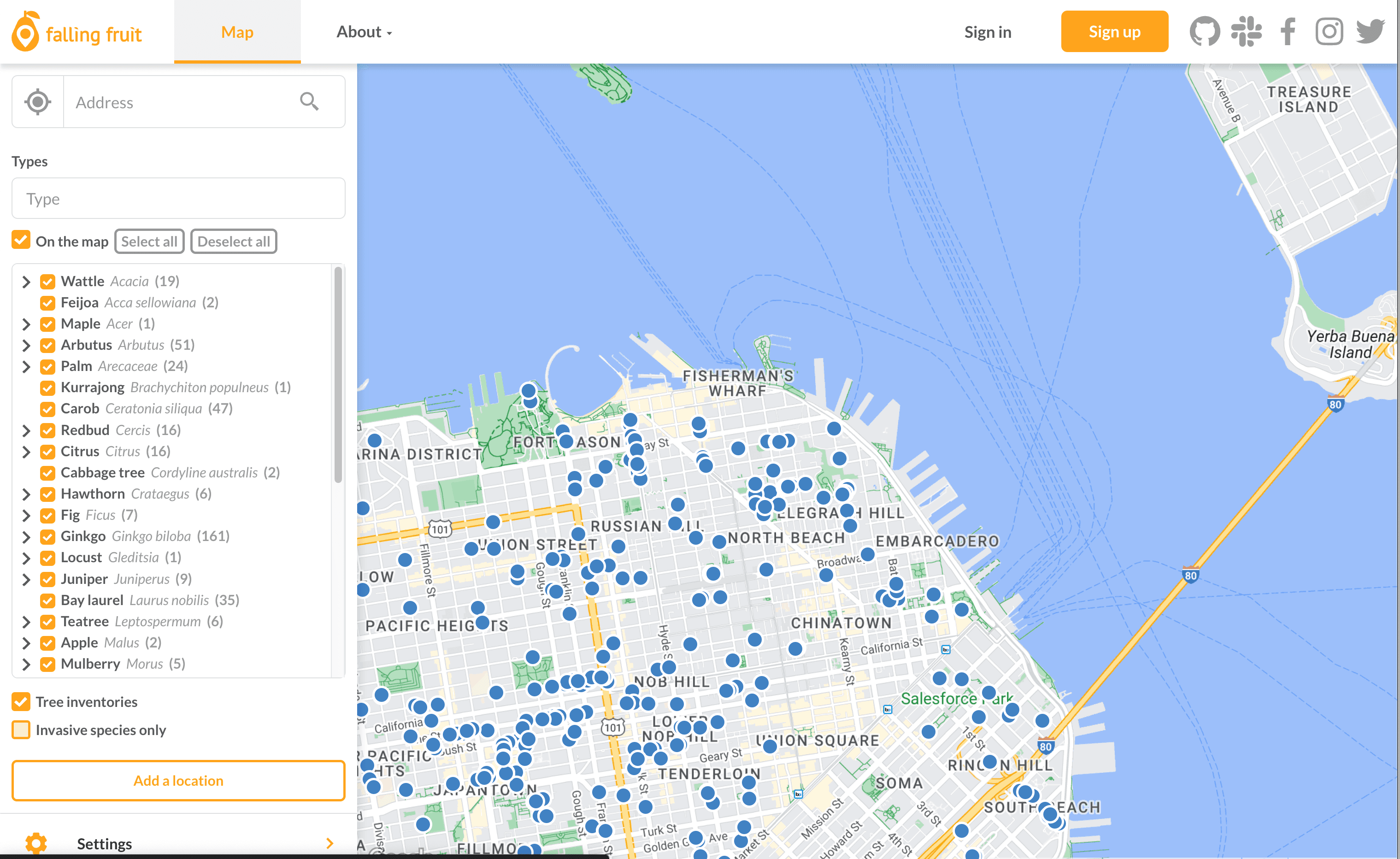Click the Deselect all button
This screenshot has height=859, width=1400.
coord(234,241)
